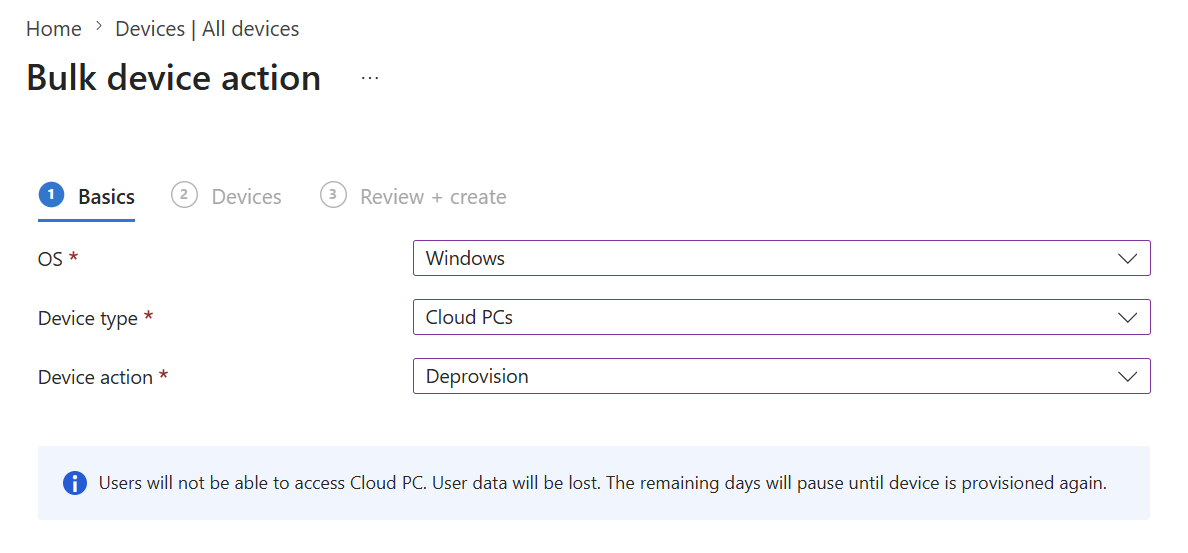The width and height of the screenshot is (1188, 553).
Task: Click the Cloud PC warning message text
Action: (x=603, y=483)
